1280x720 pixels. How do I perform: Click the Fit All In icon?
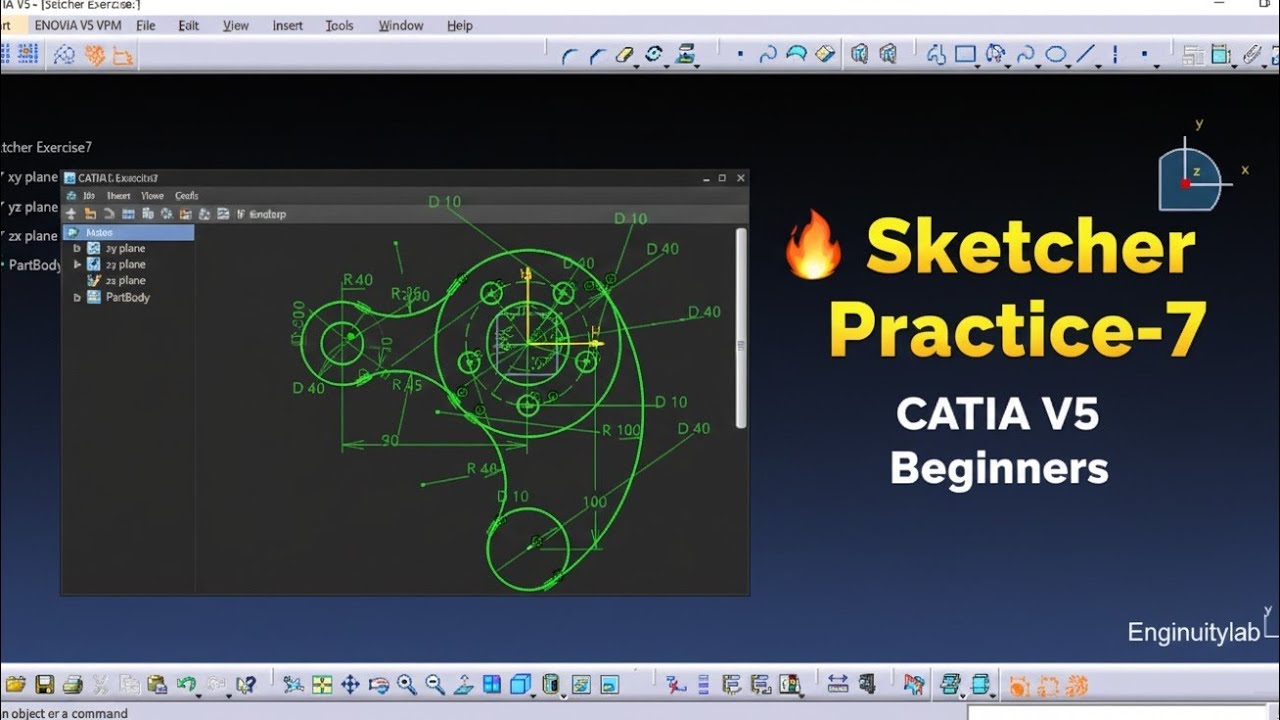(x=322, y=685)
